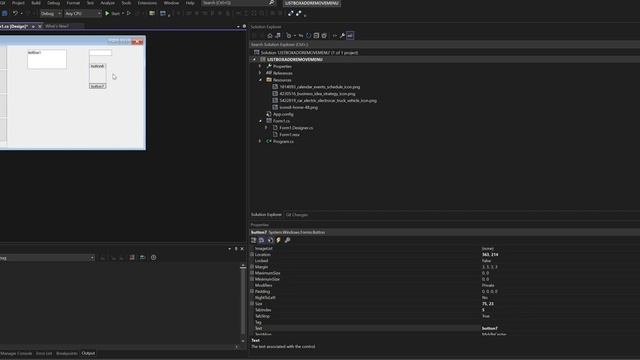
Task: Open the Breakpoints tab
Action: click(x=67, y=353)
